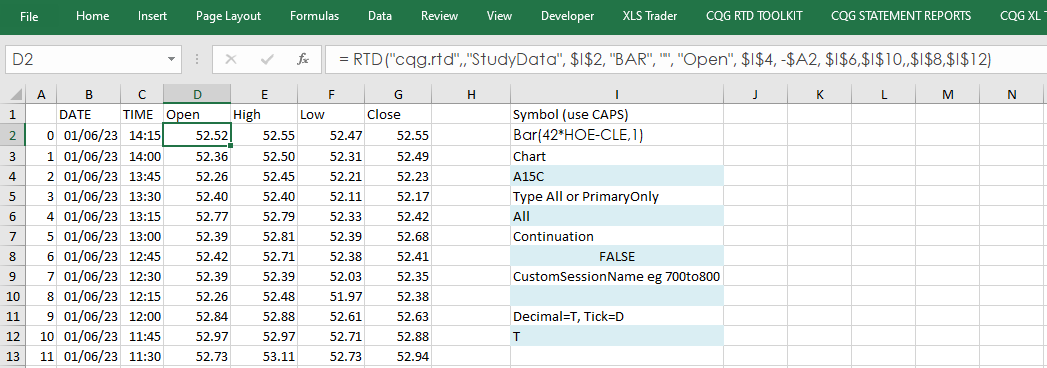Click the RTD formula text in formula bar
The width and height of the screenshot is (1047, 368).
[x=665, y=60]
